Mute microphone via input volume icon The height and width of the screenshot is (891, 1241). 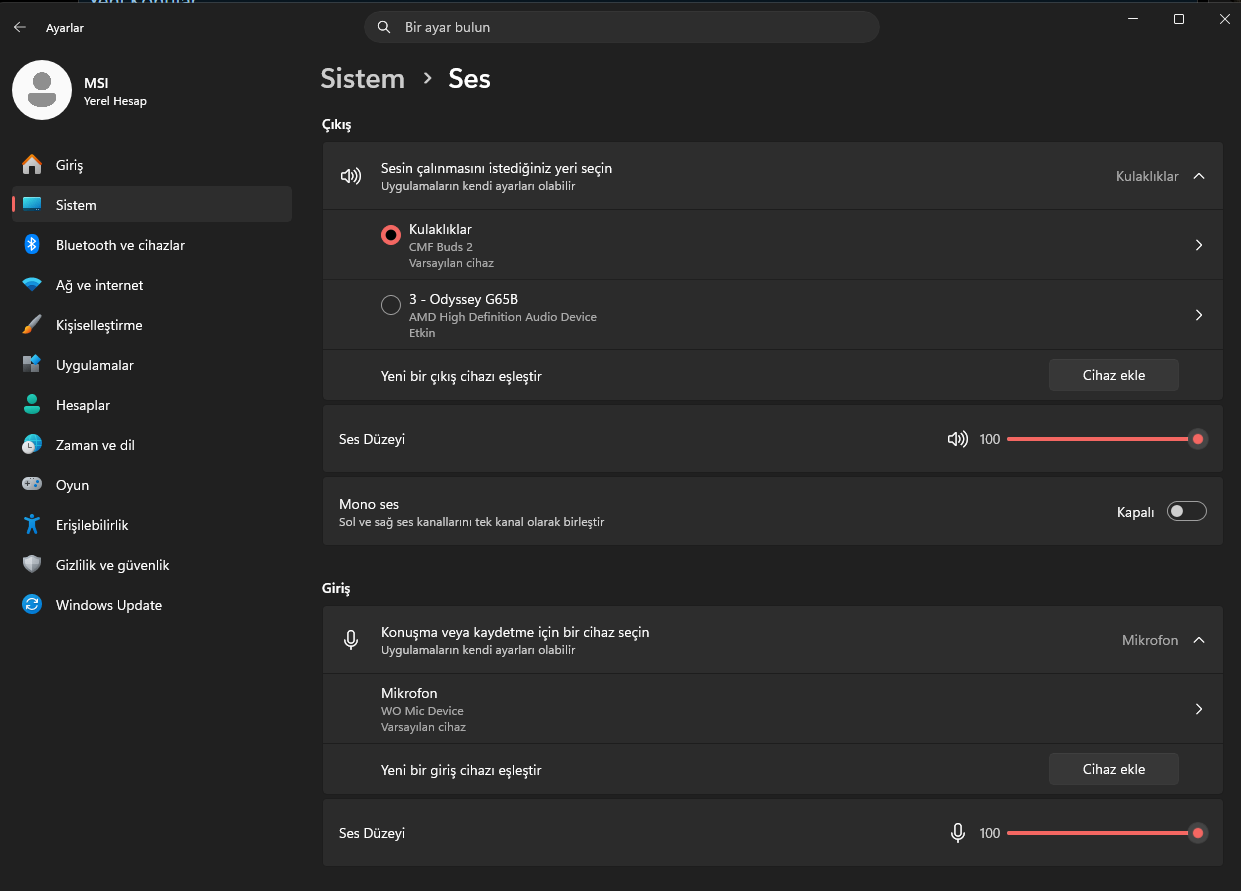pos(958,833)
